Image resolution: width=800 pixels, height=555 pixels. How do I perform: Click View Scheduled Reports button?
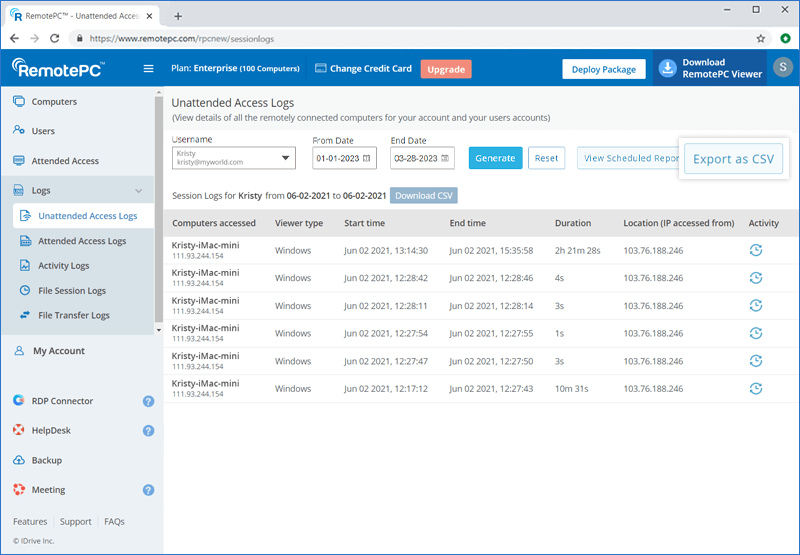628,158
